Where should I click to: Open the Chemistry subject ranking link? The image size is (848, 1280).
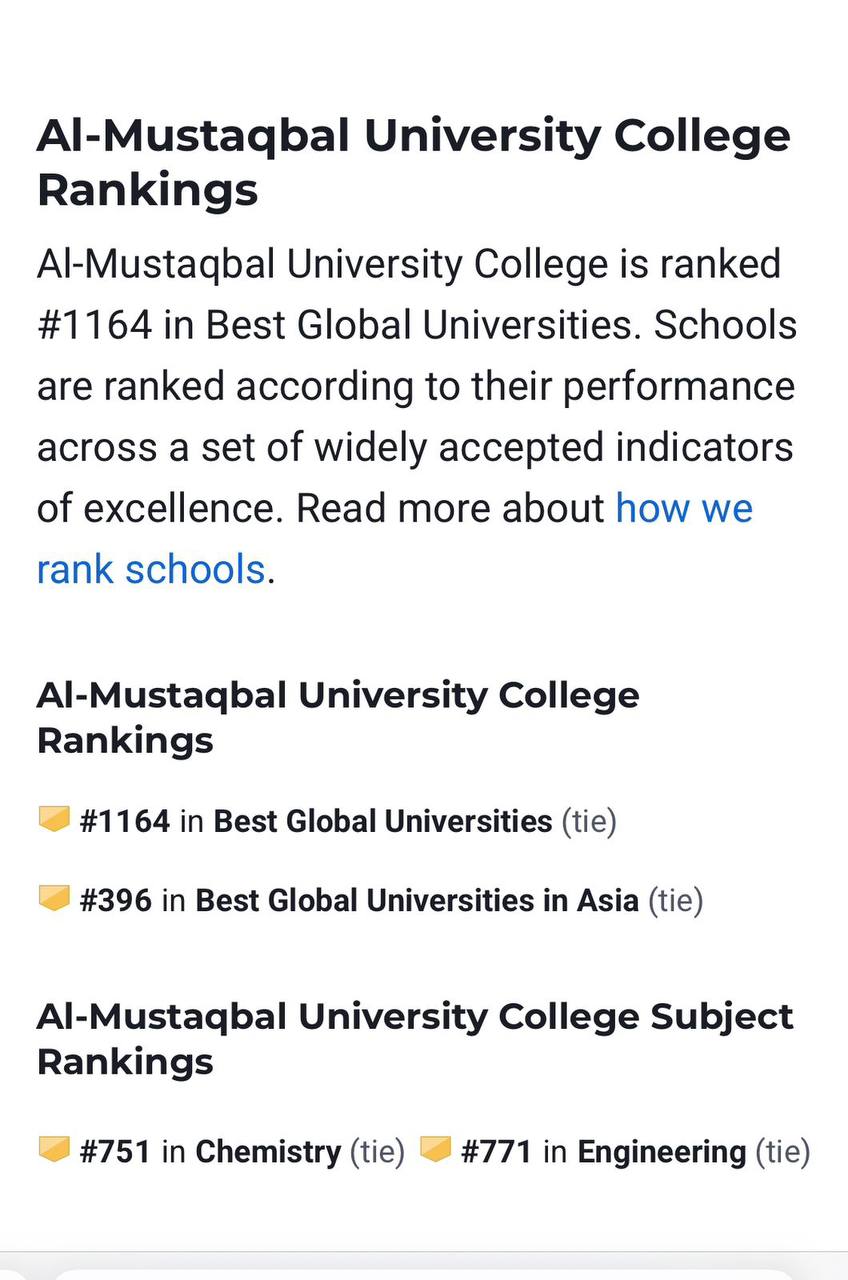(268, 1152)
